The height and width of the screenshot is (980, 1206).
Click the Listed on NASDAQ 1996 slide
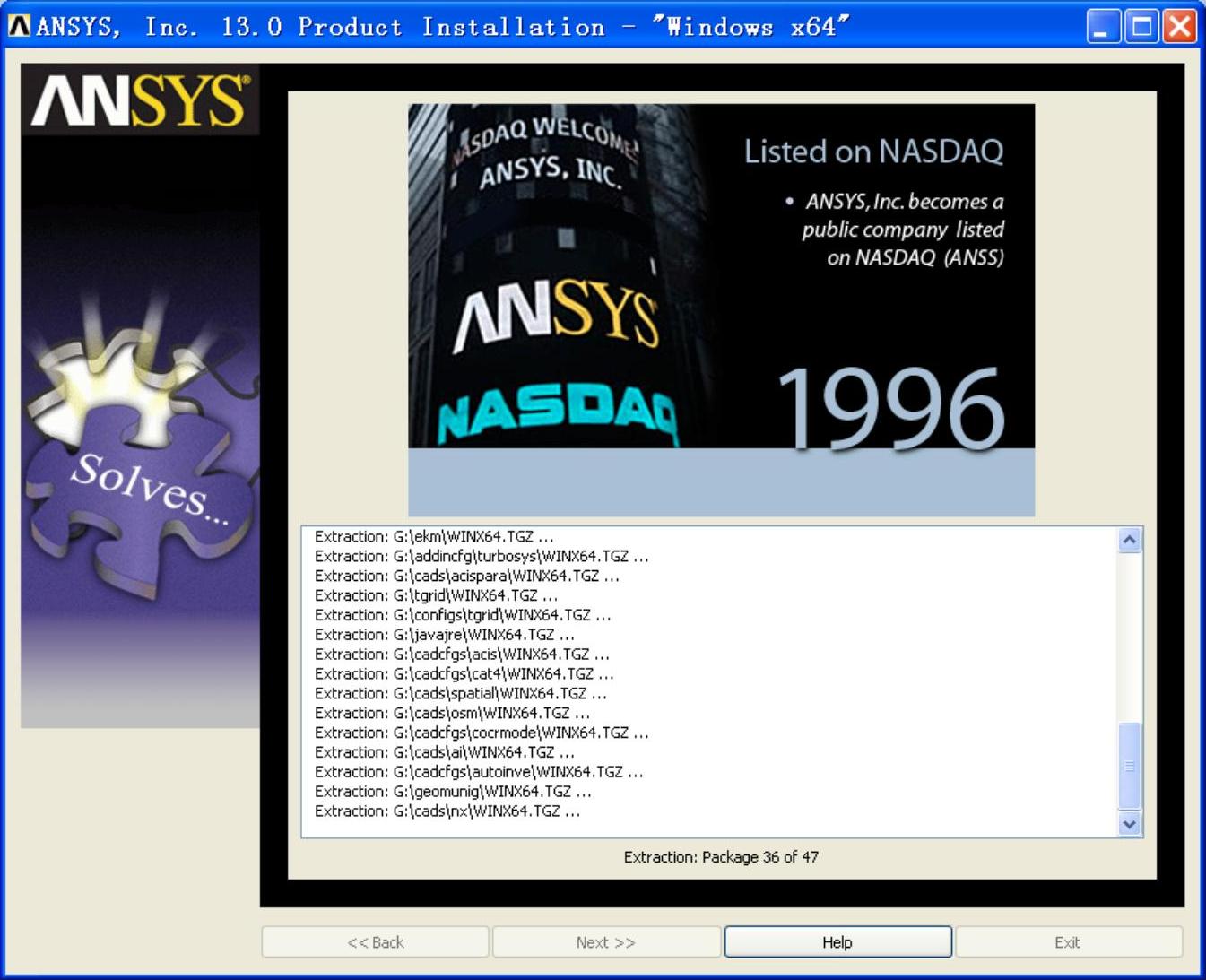(722, 309)
